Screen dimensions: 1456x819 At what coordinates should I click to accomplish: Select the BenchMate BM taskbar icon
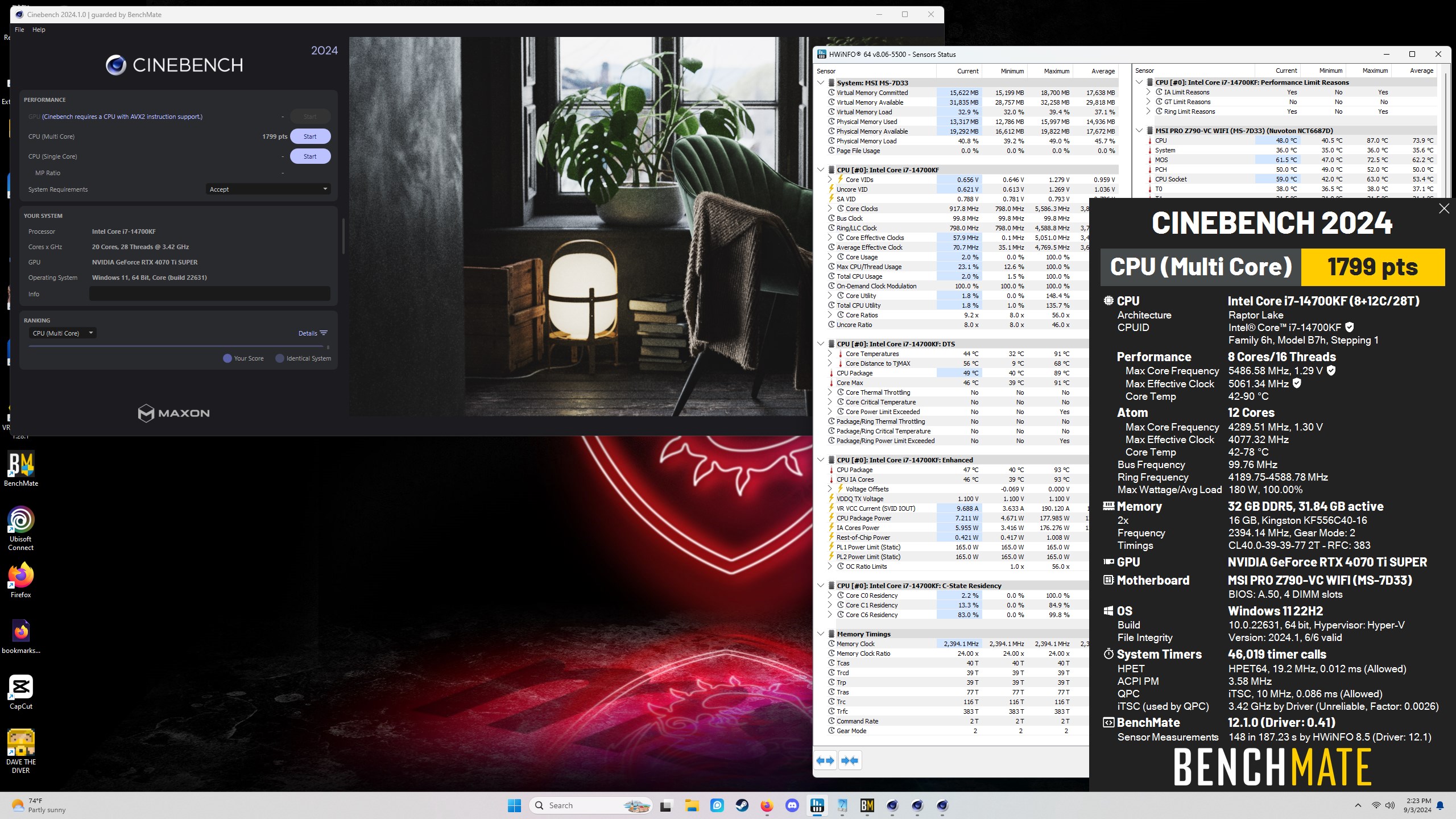pyautogui.click(x=867, y=805)
